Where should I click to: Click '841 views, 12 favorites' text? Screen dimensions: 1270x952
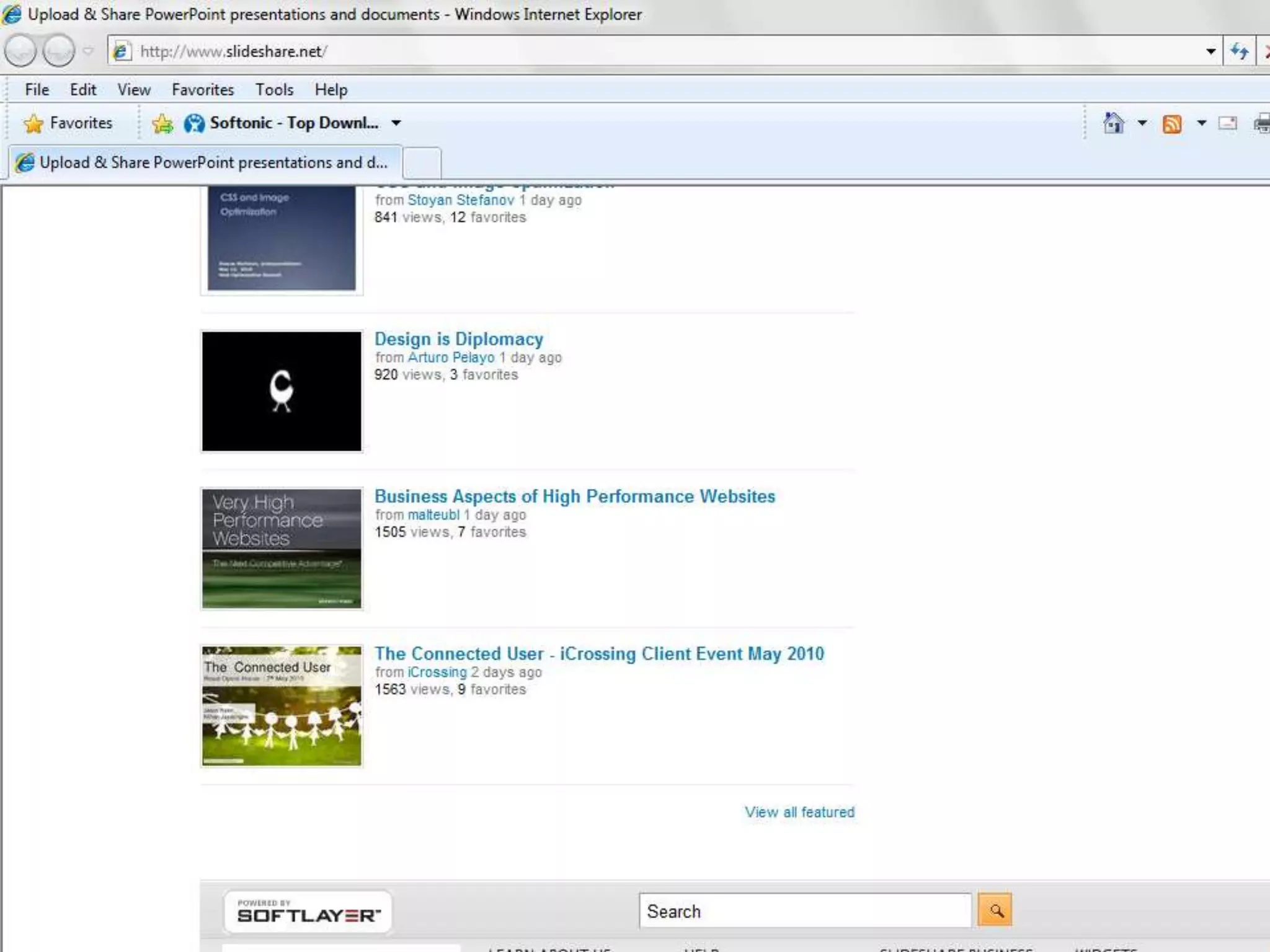[450, 218]
